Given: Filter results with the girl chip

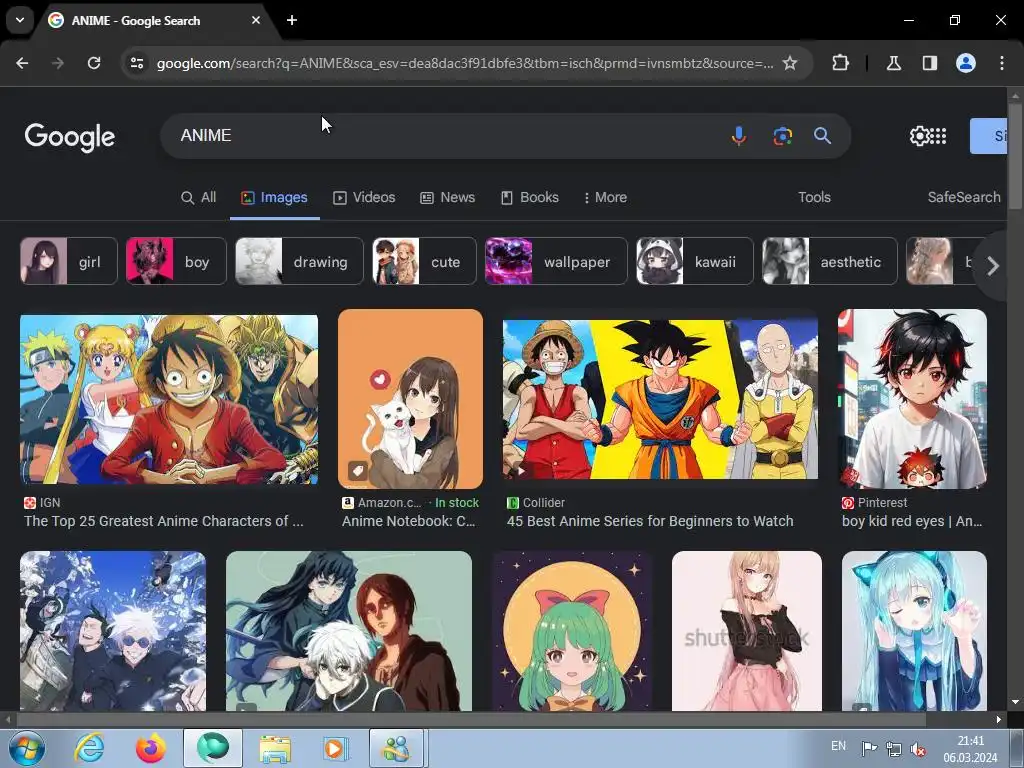Looking at the screenshot, I should pyautogui.click(x=69, y=261).
